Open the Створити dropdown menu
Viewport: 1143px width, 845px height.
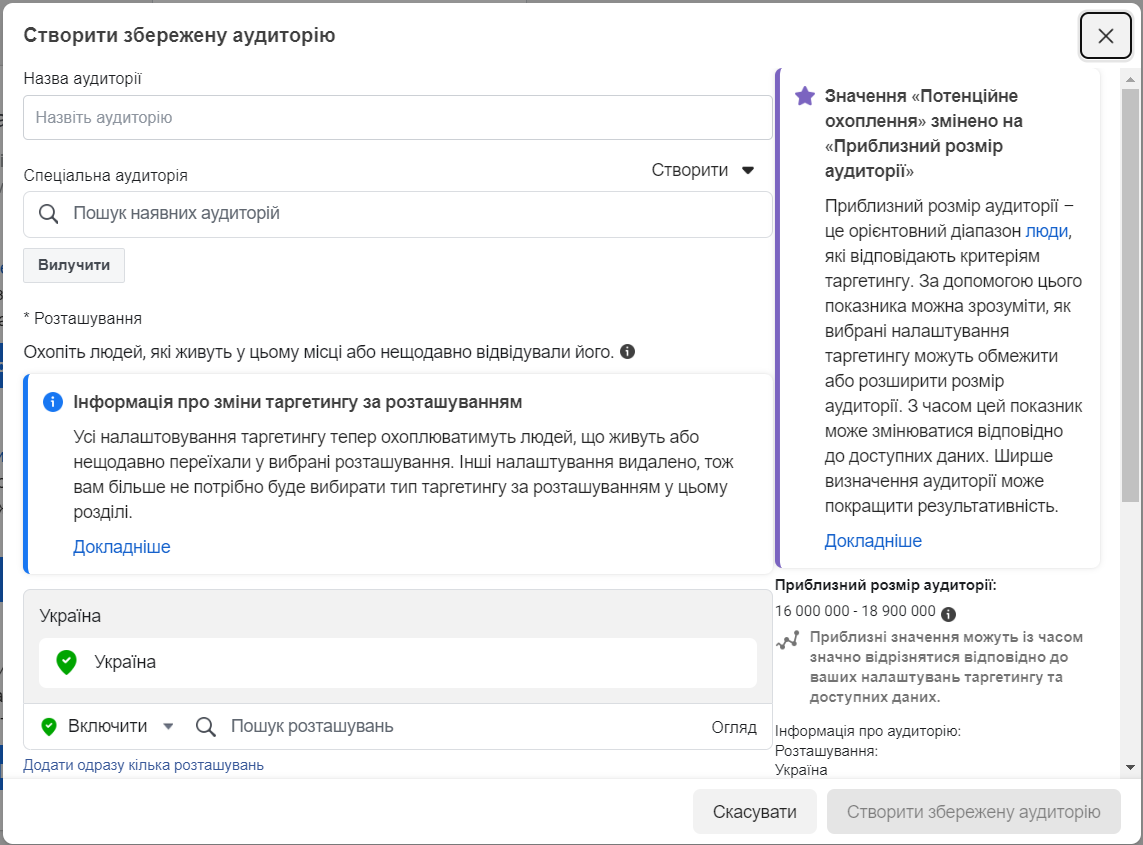coord(703,170)
